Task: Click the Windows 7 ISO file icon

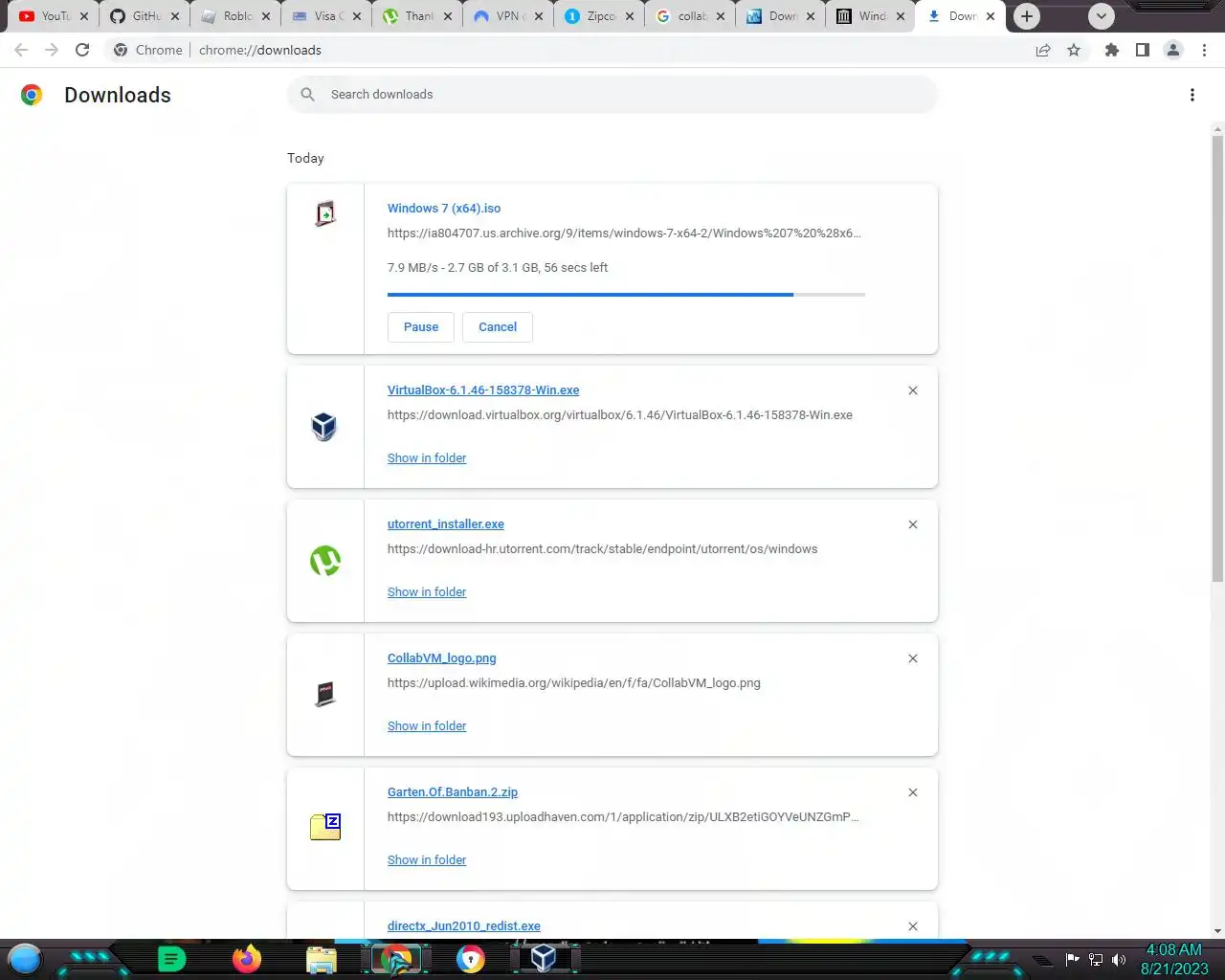Action: coord(325,213)
